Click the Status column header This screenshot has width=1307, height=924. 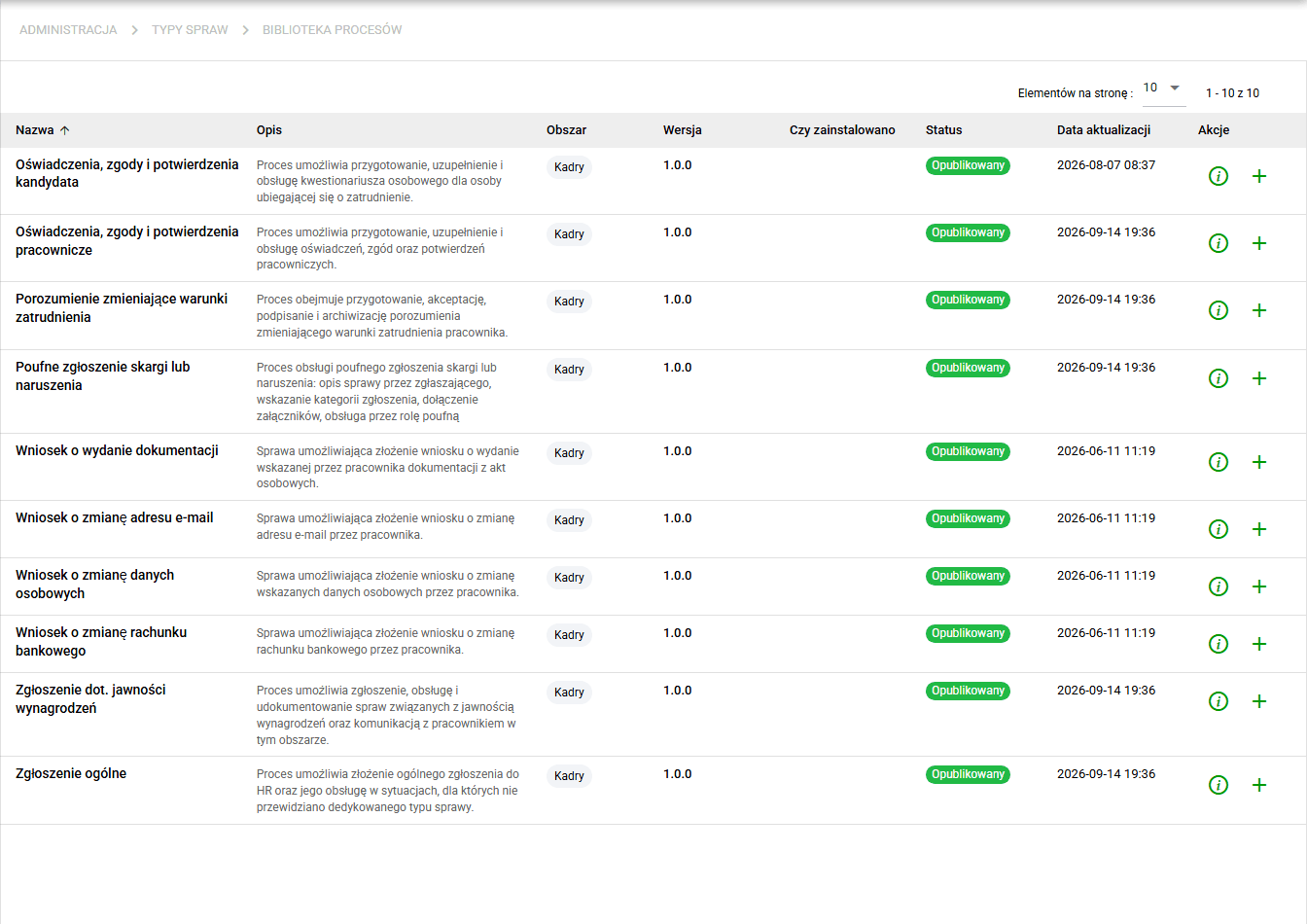943,130
